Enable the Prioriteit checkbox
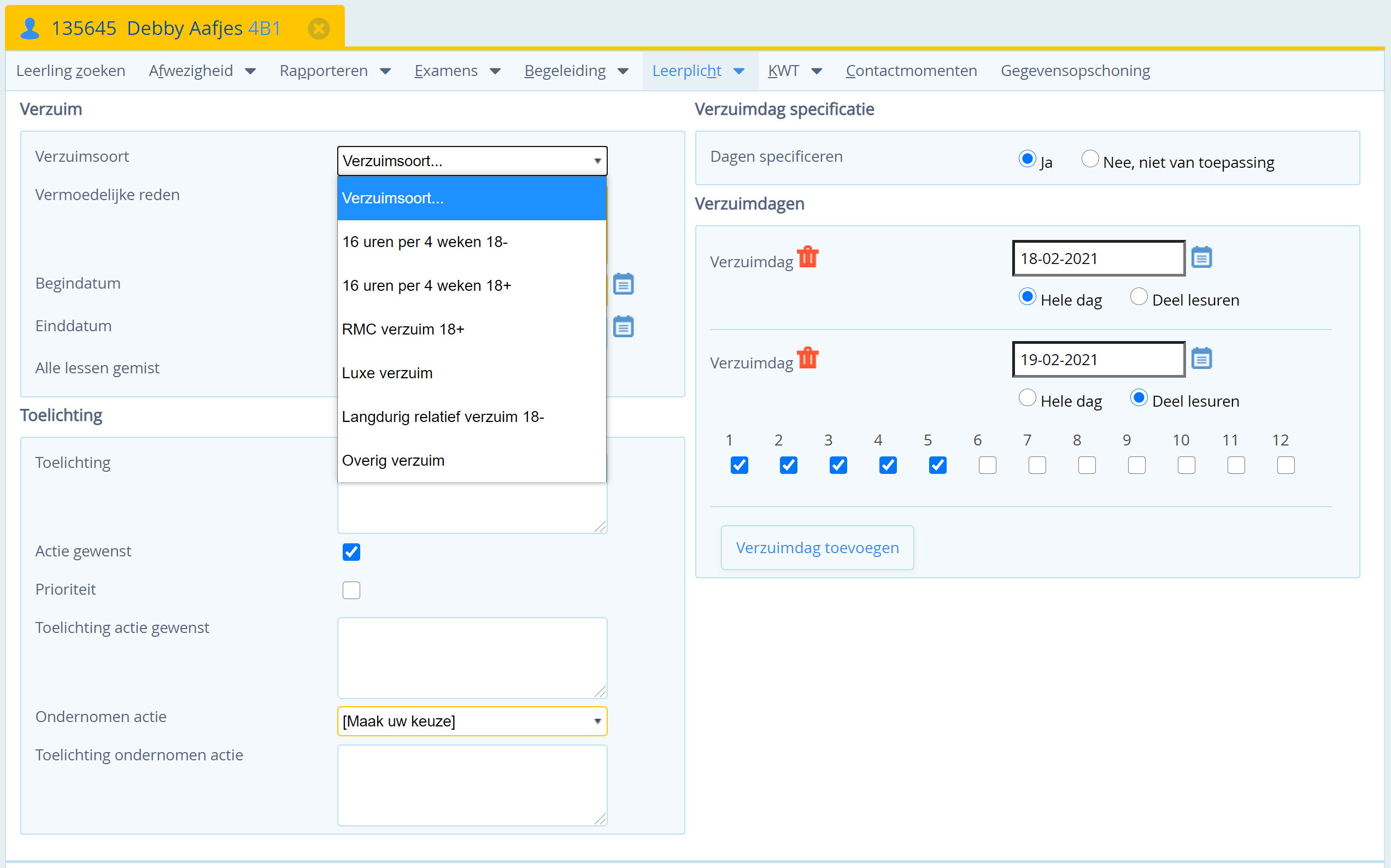 pyautogui.click(x=351, y=590)
